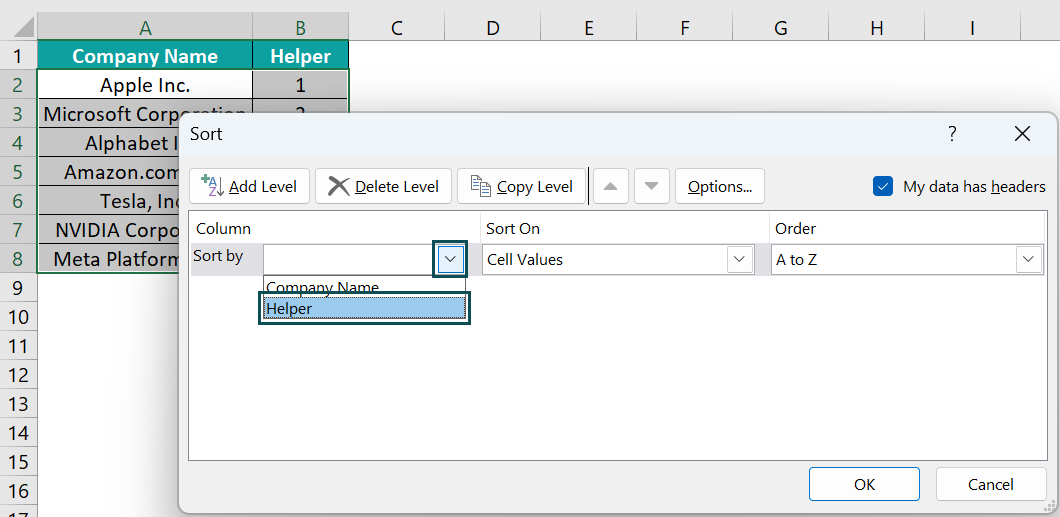The height and width of the screenshot is (517, 1060).
Task: Select cell containing Apple Inc.
Action: click(145, 84)
